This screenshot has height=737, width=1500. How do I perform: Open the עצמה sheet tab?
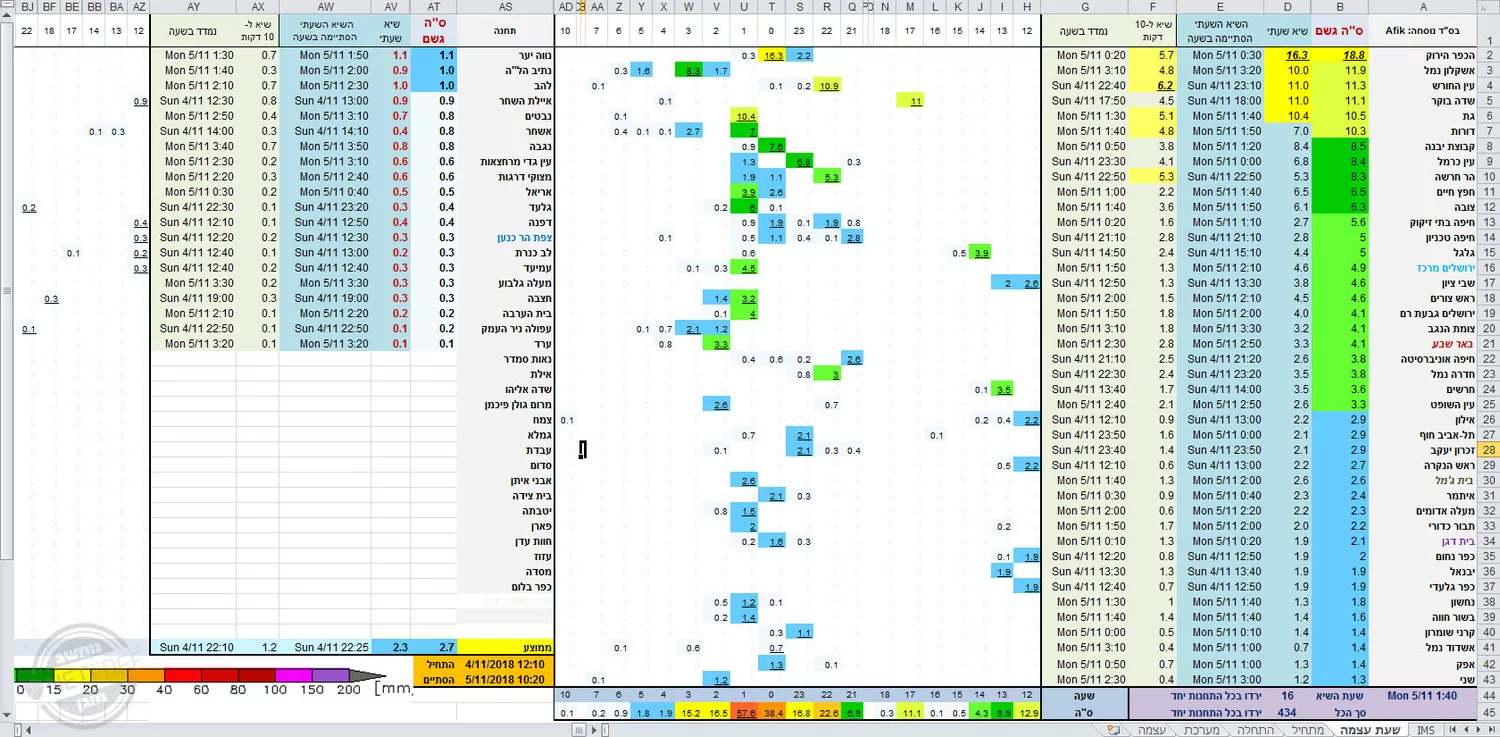pos(1152,730)
